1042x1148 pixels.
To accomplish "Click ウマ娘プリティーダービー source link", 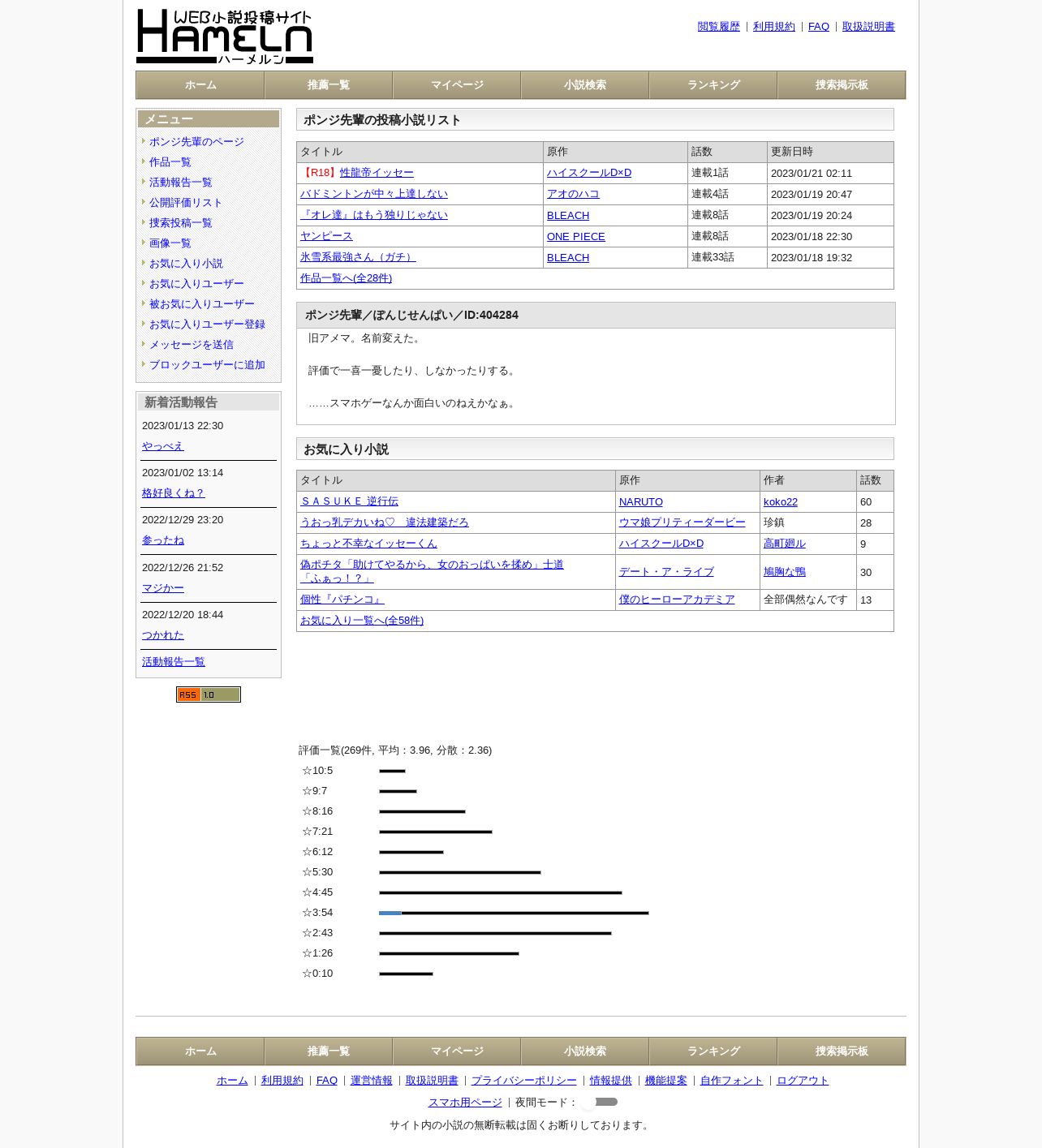I will point(682,522).
